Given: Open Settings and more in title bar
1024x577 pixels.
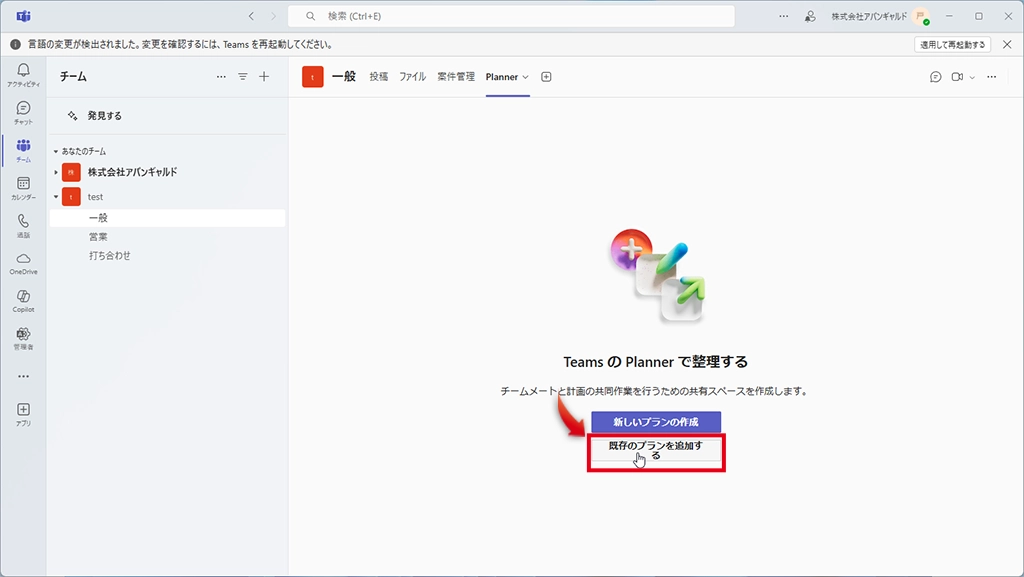Looking at the screenshot, I should click(x=784, y=16).
